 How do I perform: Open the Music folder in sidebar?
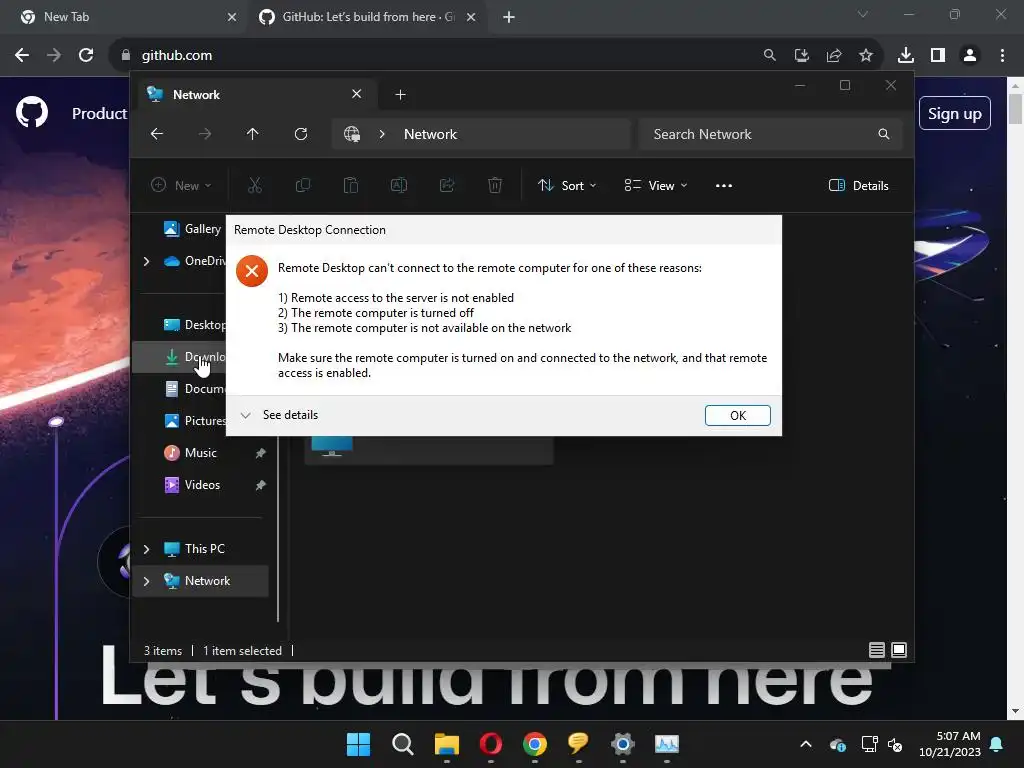(x=200, y=453)
